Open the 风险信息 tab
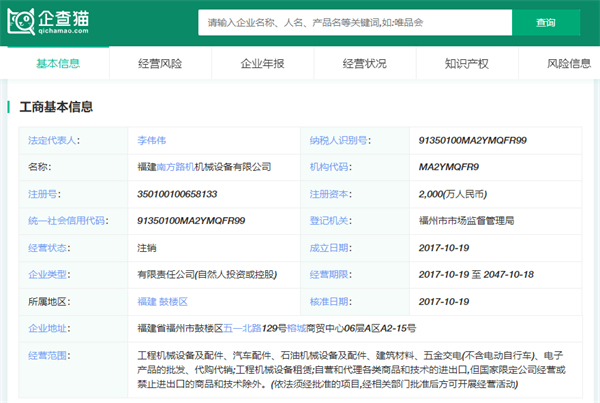 tap(569, 64)
